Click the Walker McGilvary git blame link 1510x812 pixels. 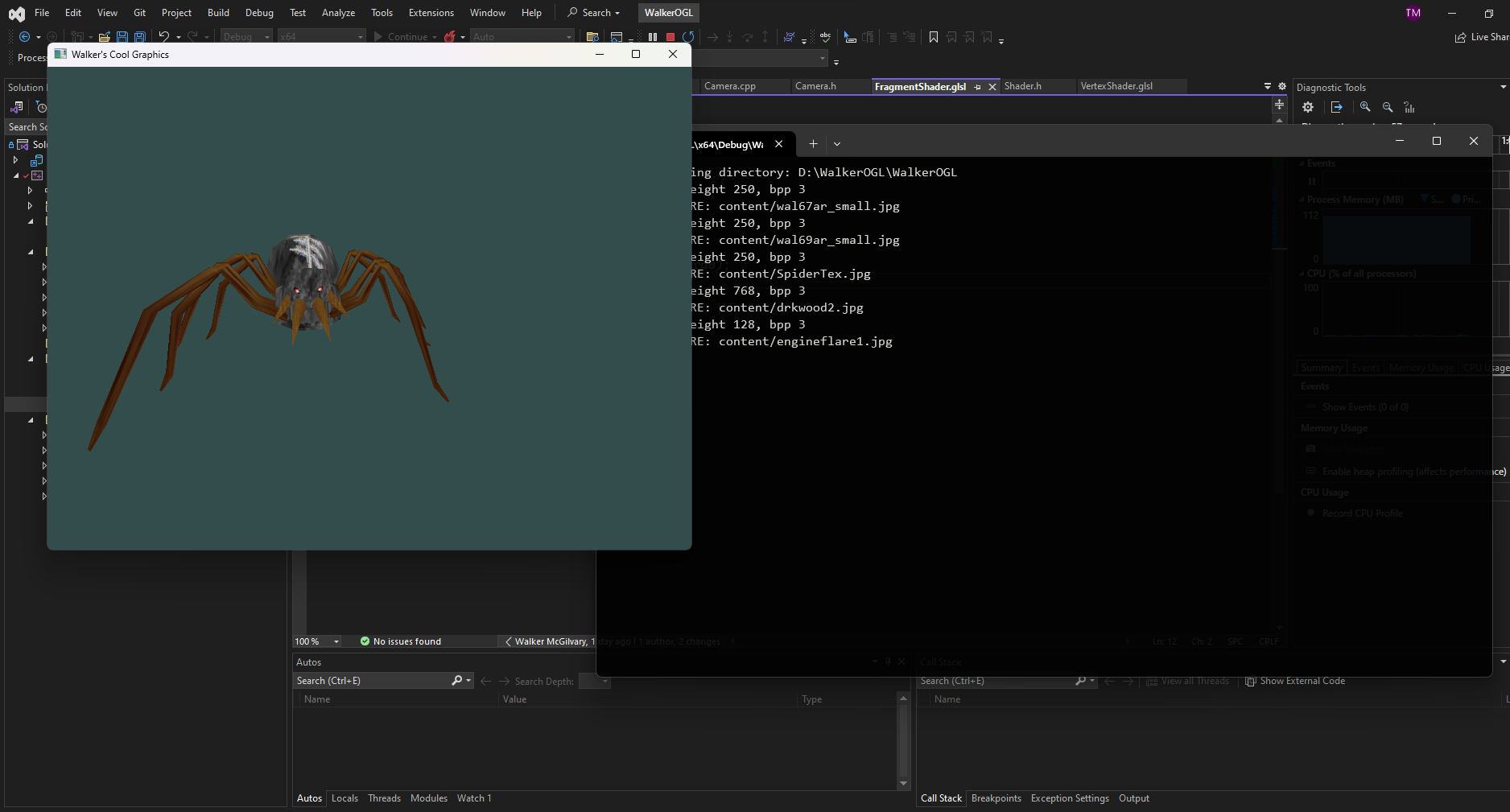(551, 641)
